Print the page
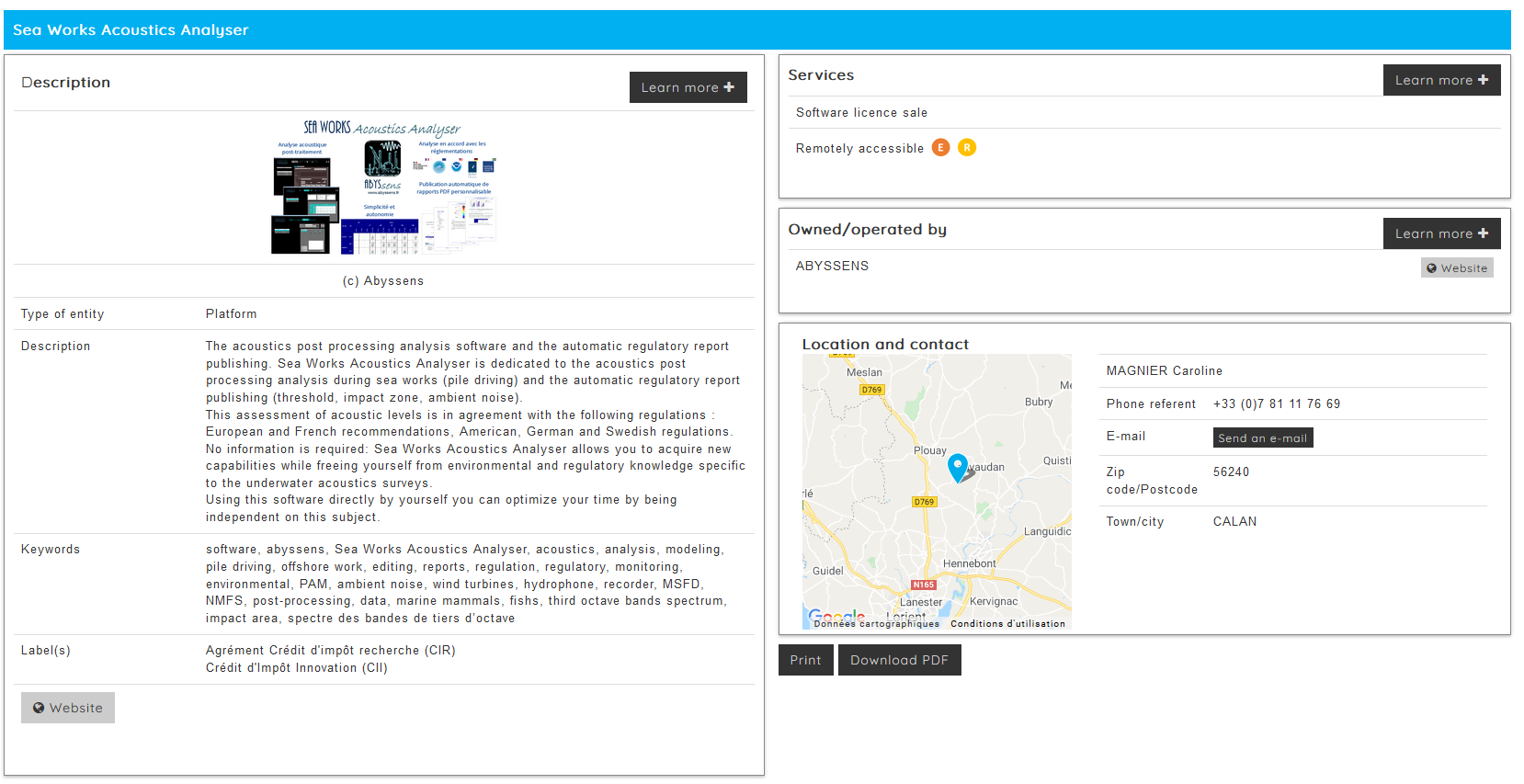The width and height of the screenshot is (1524, 784). click(806, 660)
